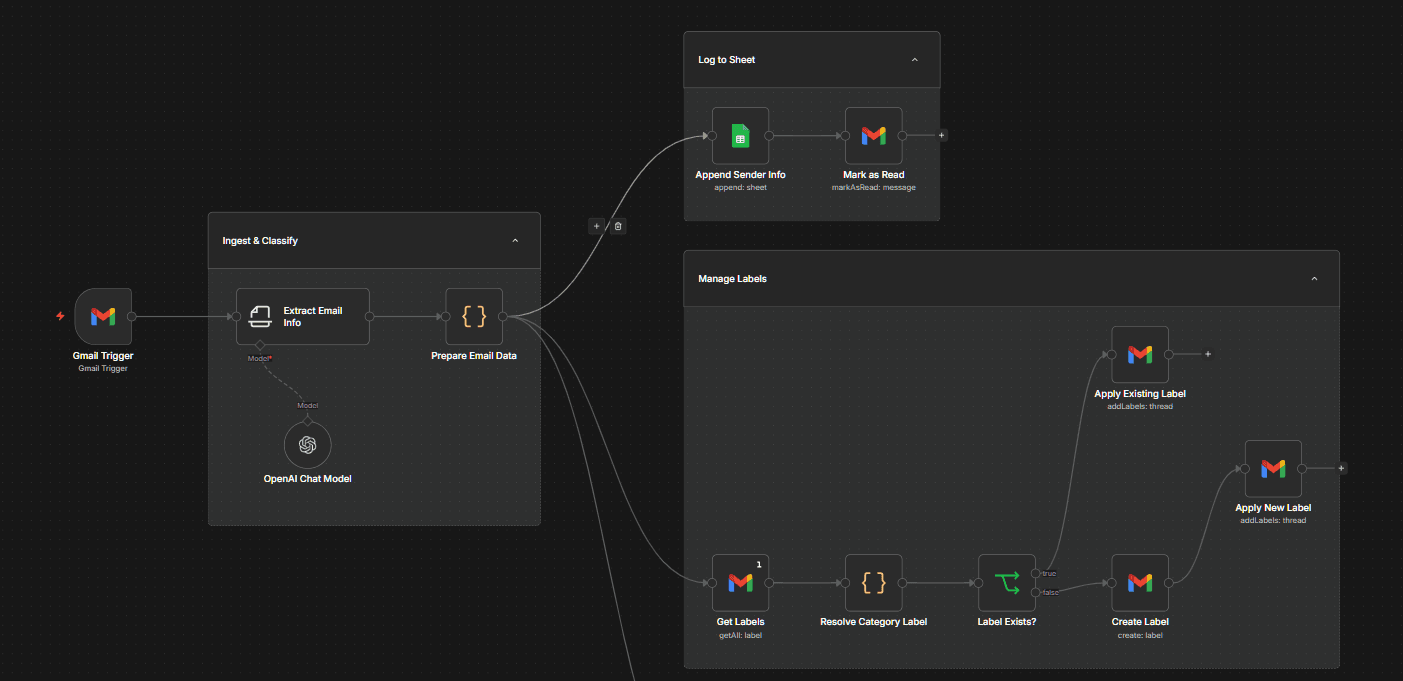Click the Prepare Email Data output connector
Image resolution: width=1403 pixels, height=681 pixels.
tap(503, 316)
